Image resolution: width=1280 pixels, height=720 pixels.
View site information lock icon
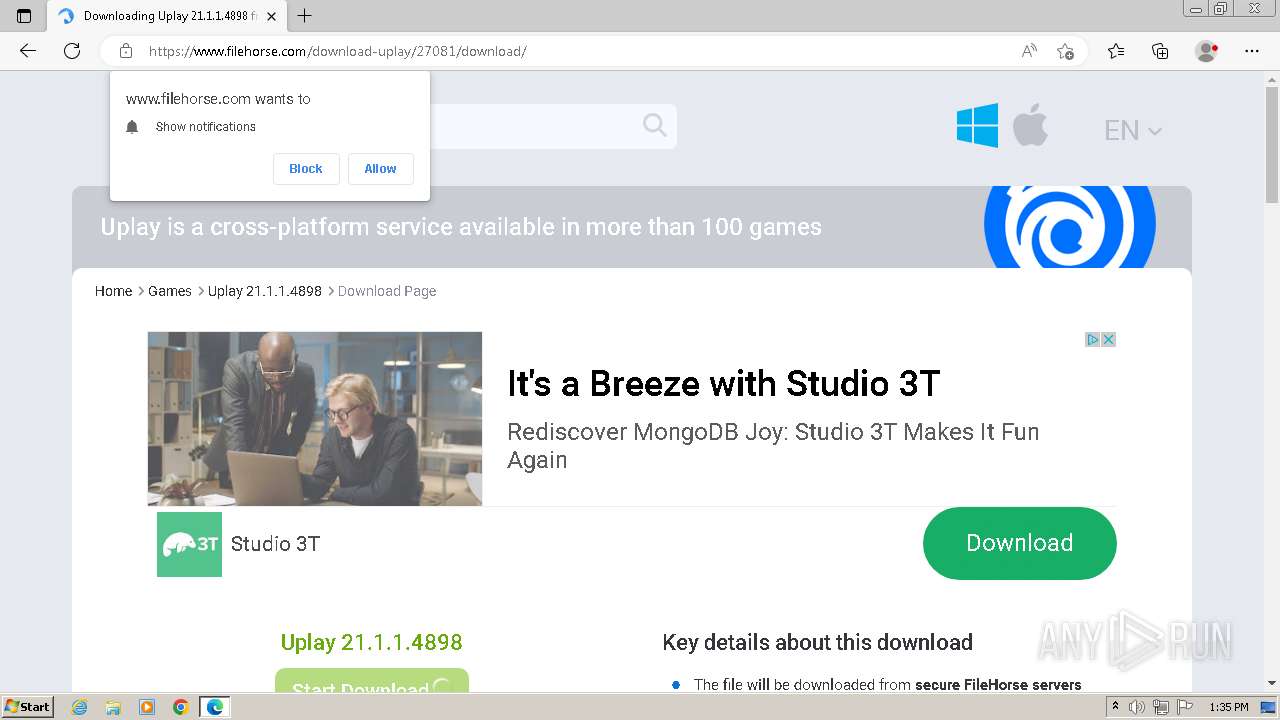(x=126, y=51)
